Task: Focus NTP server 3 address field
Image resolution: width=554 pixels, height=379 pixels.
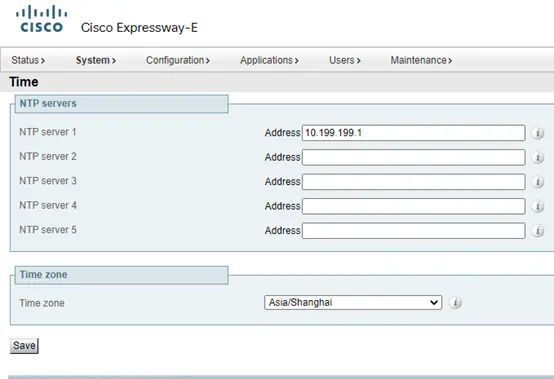Action: 413,182
